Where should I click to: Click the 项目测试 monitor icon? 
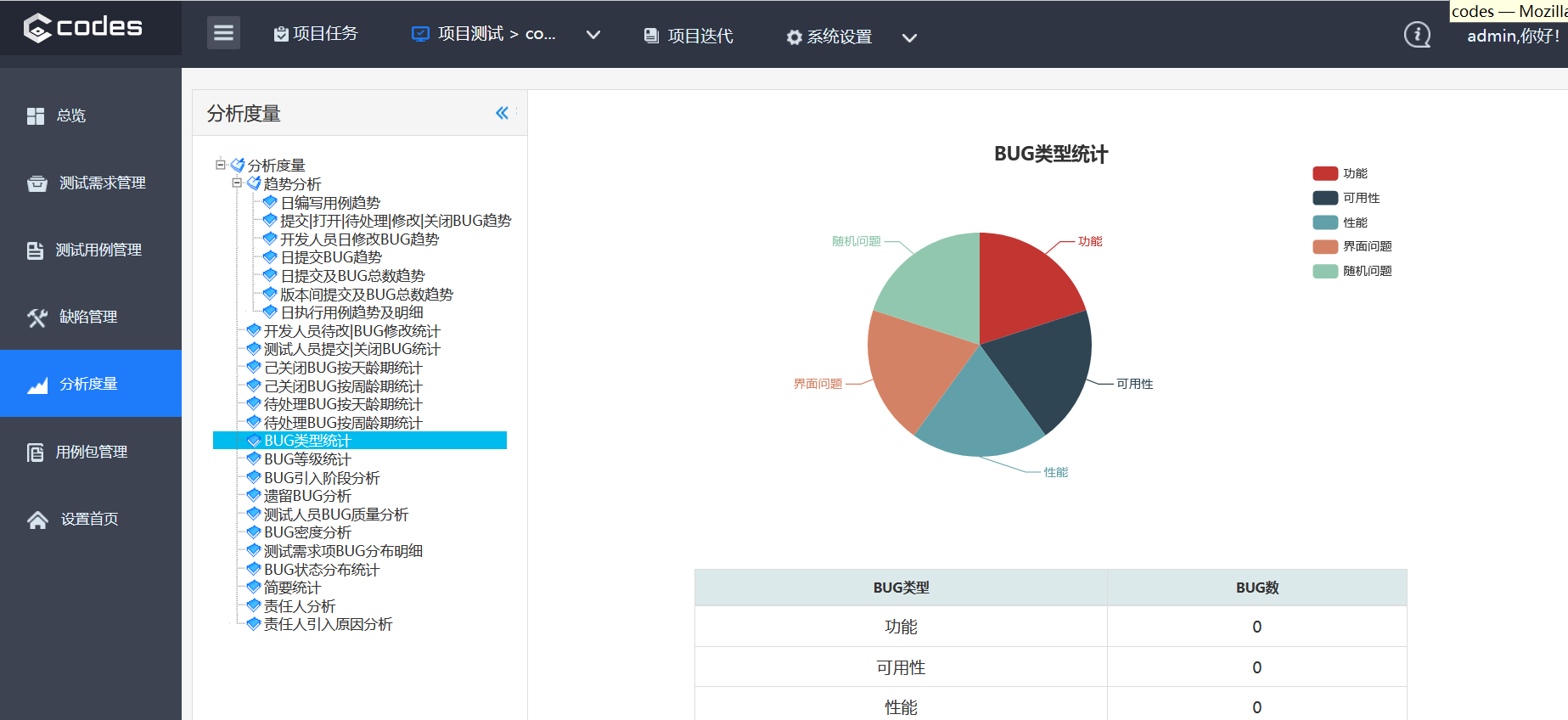pos(420,34)
